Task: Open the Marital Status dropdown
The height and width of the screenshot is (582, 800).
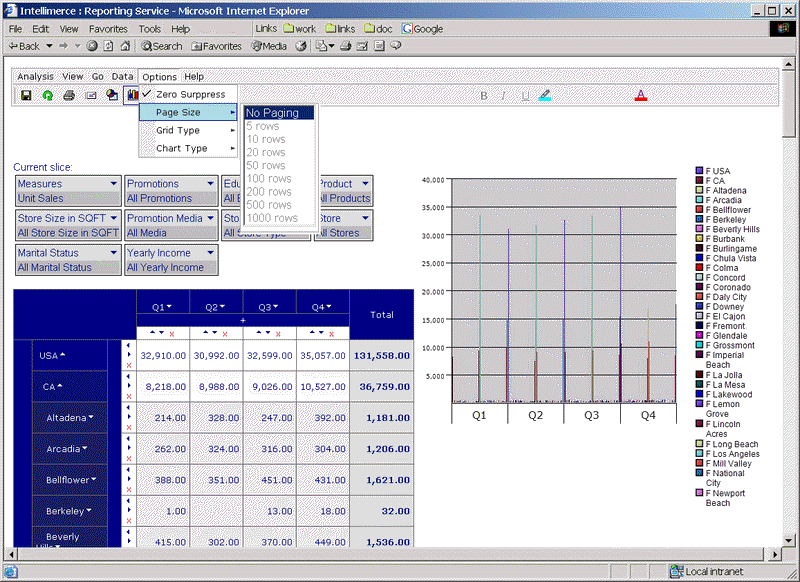Action: (113, 252)
